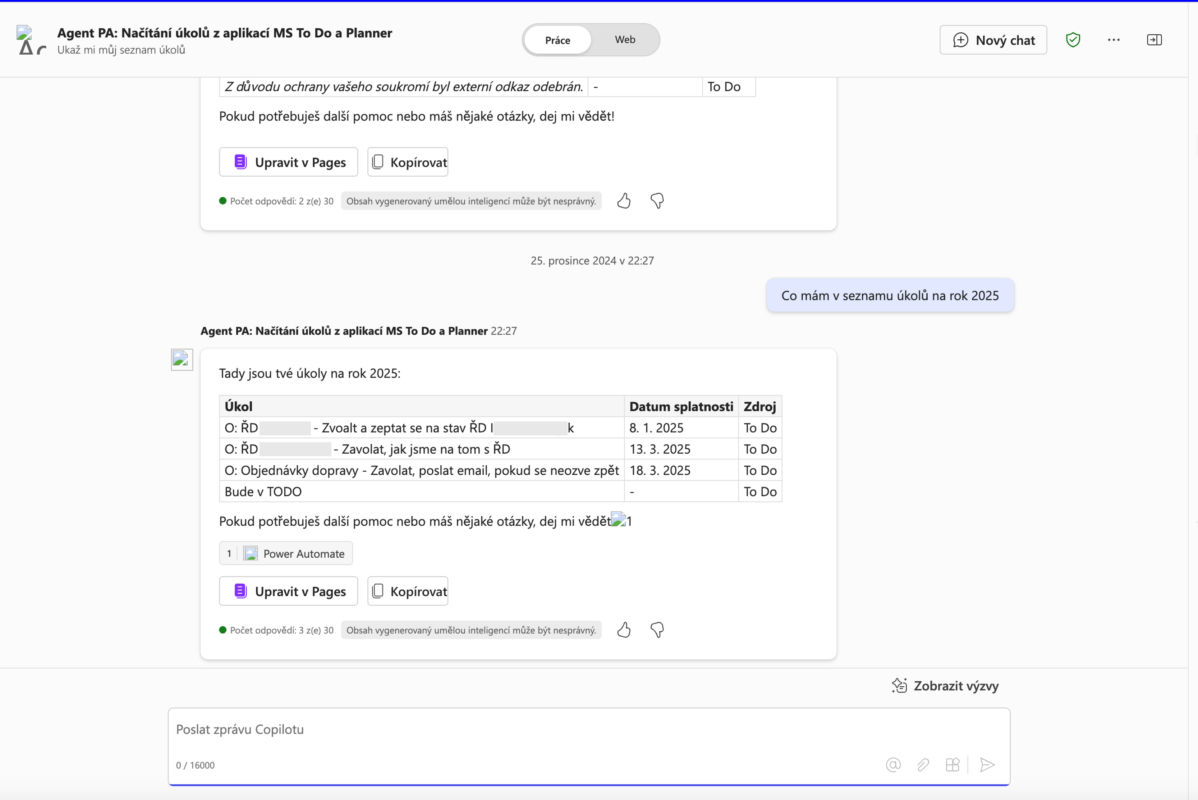Click the copy icon in the lower Kopírovat button

(377, 591)
